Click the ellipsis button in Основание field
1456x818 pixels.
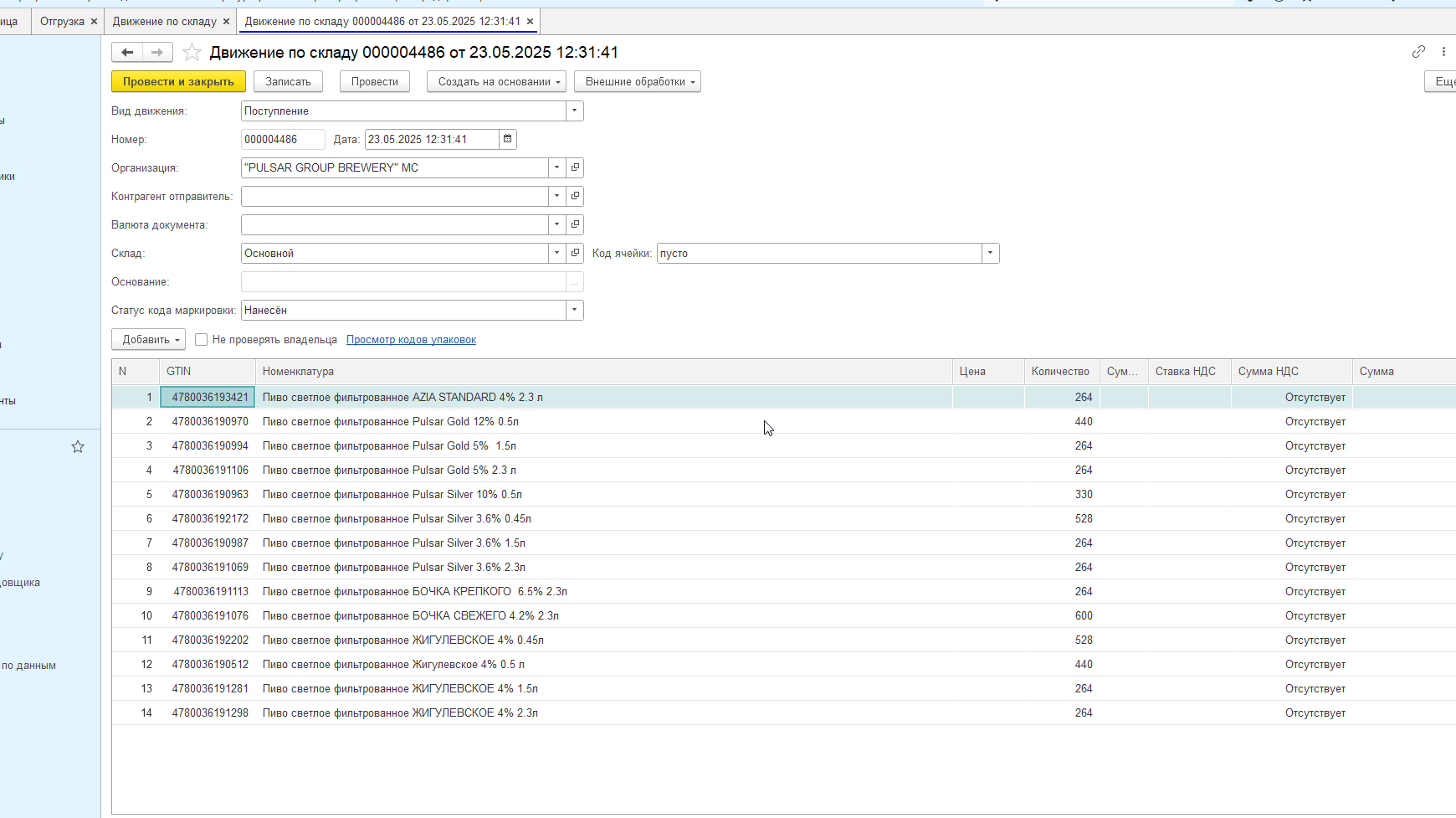click(x=575, y=281)
